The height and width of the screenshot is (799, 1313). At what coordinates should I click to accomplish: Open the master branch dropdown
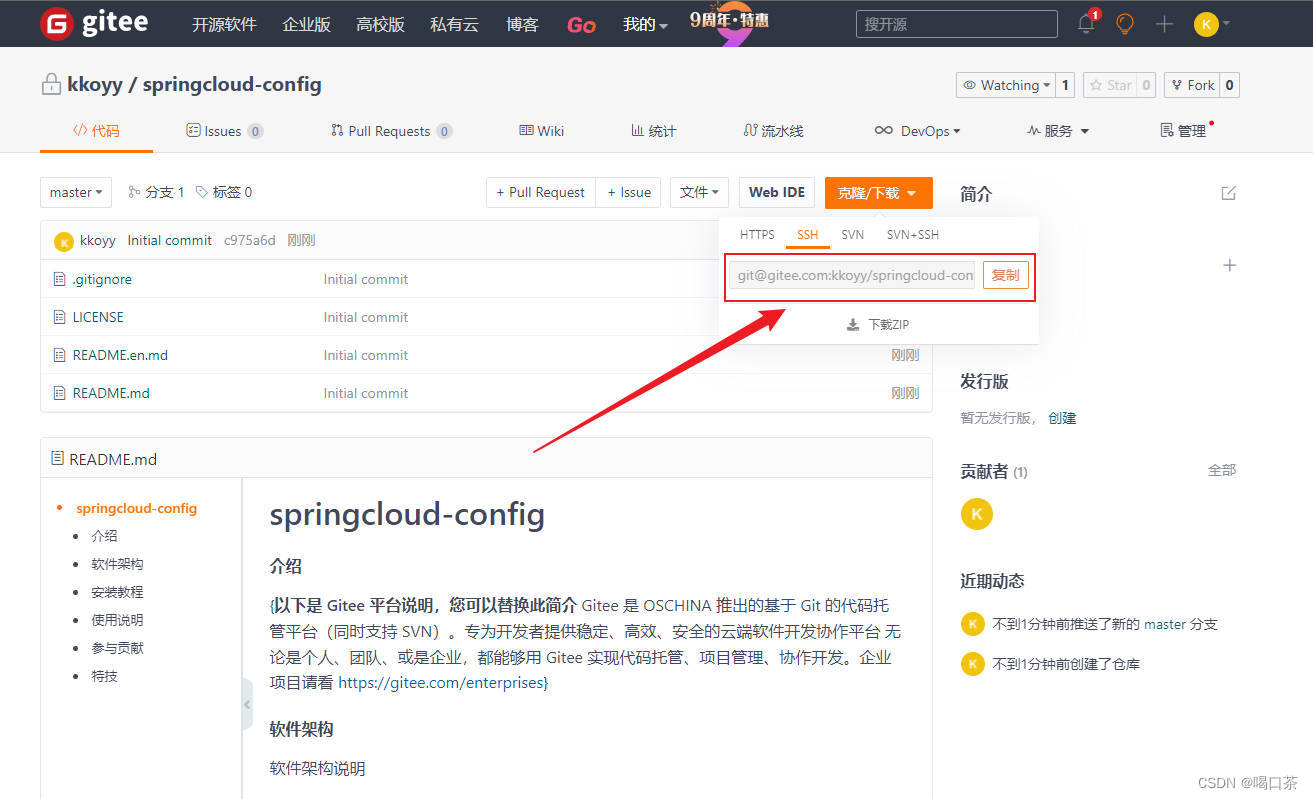(76, 192)
